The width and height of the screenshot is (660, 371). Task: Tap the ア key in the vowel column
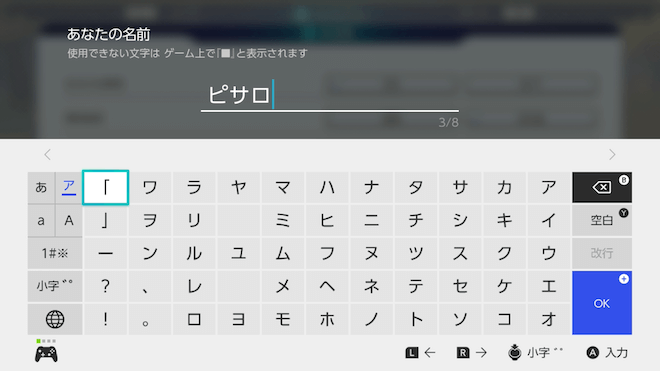coord(548,187)
